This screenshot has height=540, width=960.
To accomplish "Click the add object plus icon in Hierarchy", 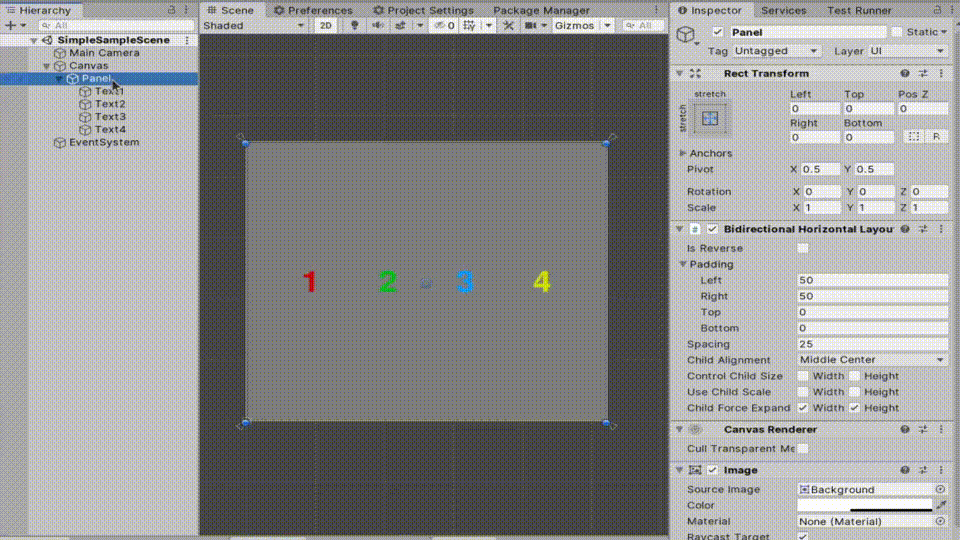I will tap(10, 26).
